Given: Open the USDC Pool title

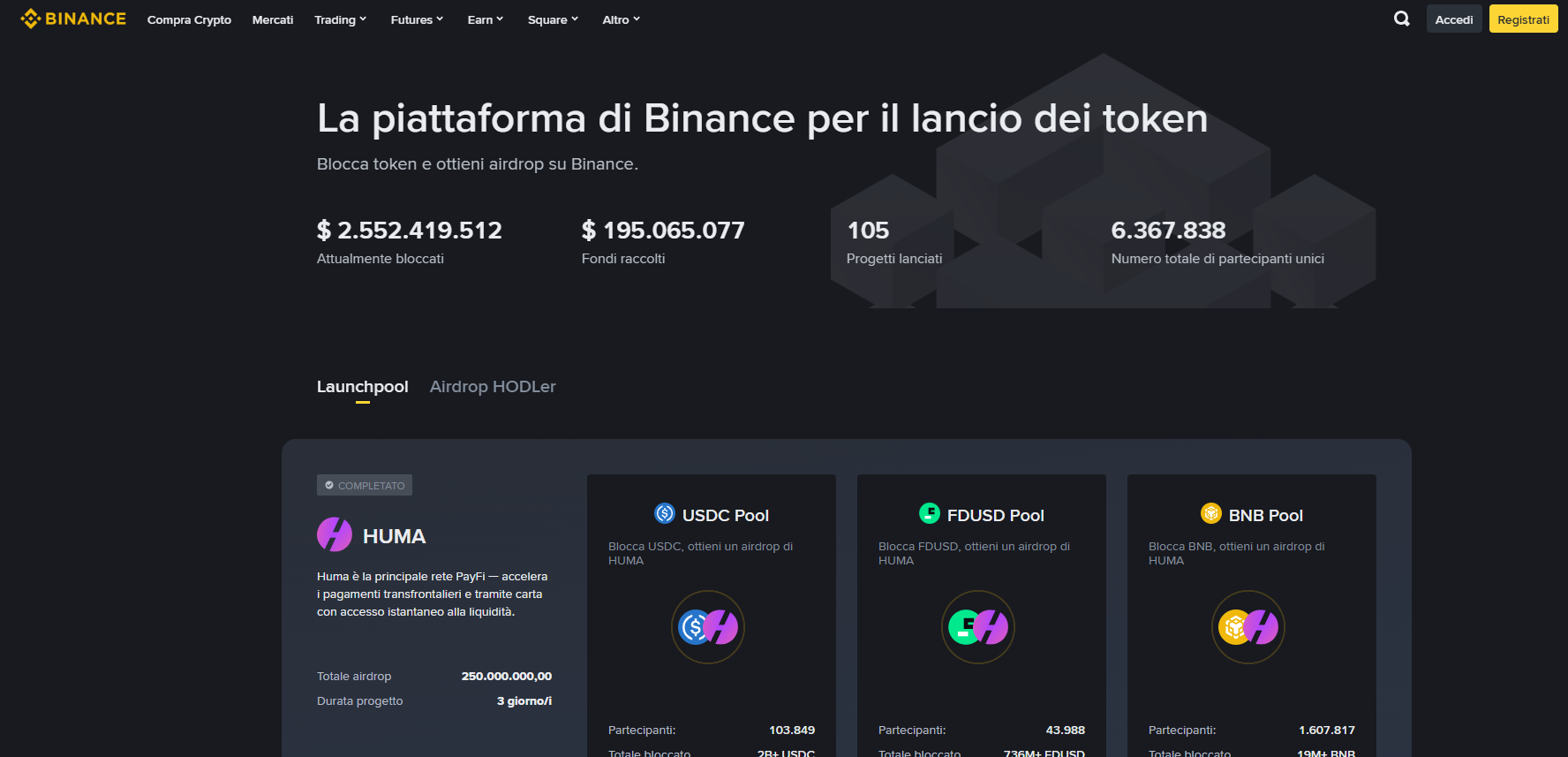Looking at the screenshot, I should coord(726,515).
